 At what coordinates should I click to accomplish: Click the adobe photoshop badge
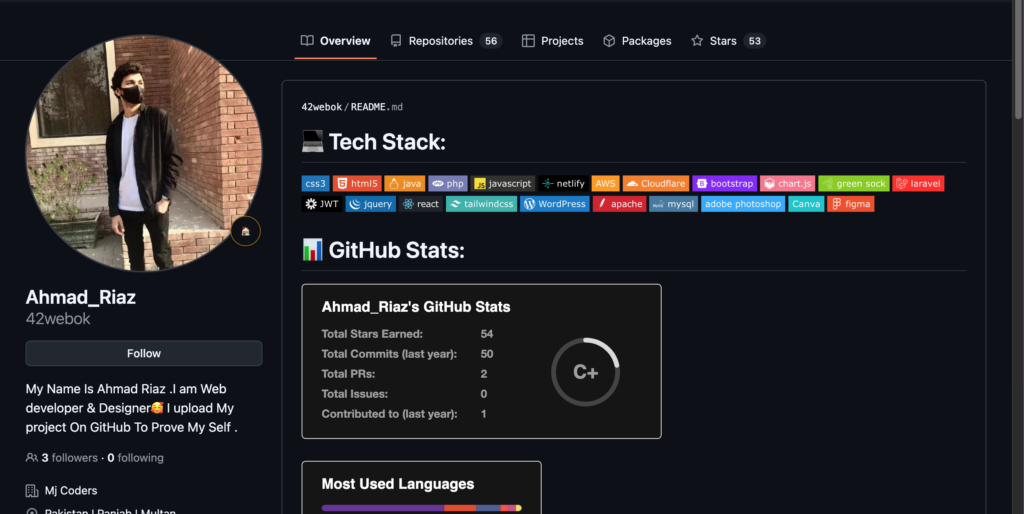[743, 204]
